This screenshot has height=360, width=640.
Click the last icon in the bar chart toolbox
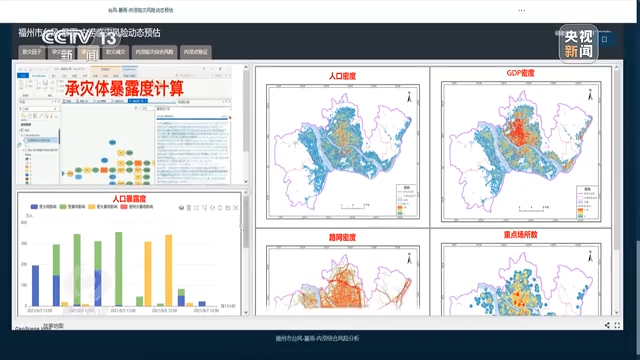[x=236, y=208]
